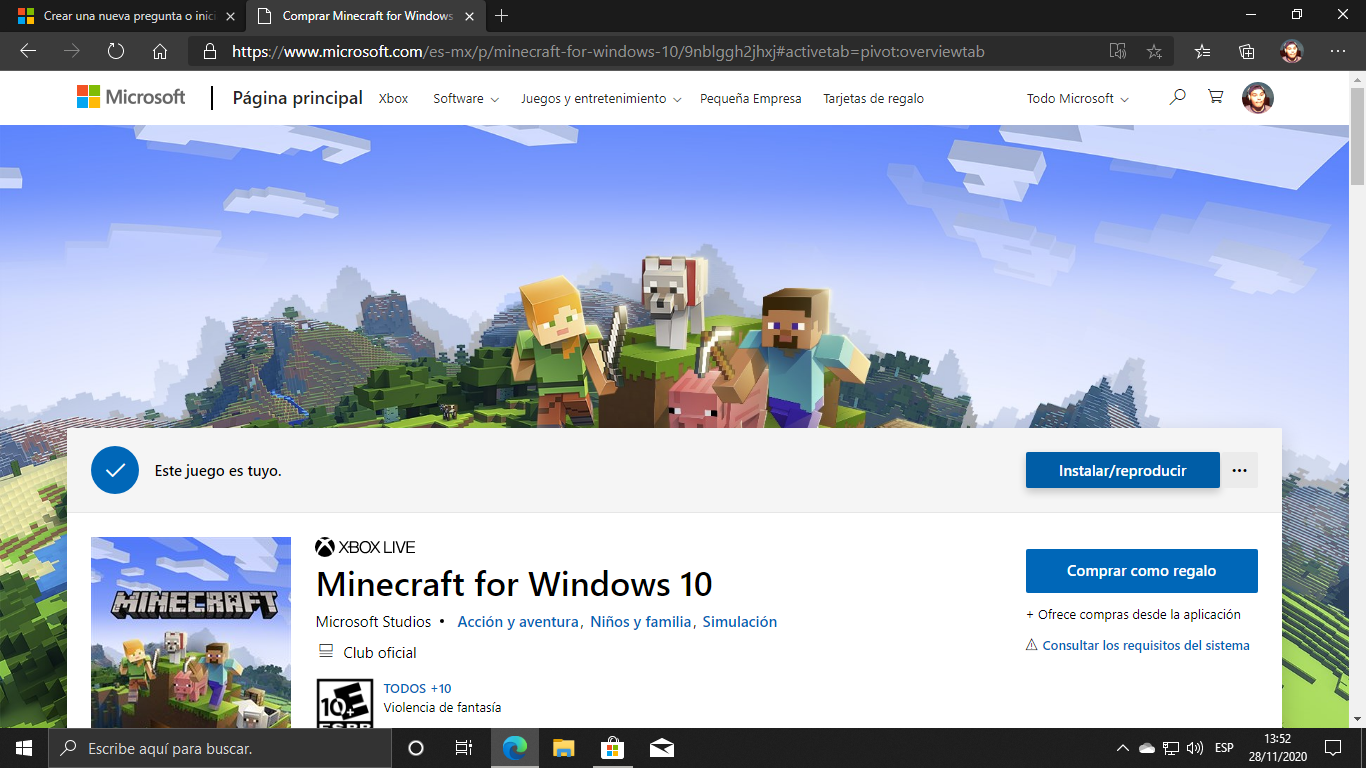The image size is (1366, 768).
Task: Add this page to favorites star icon
Action: [1154, 51]
